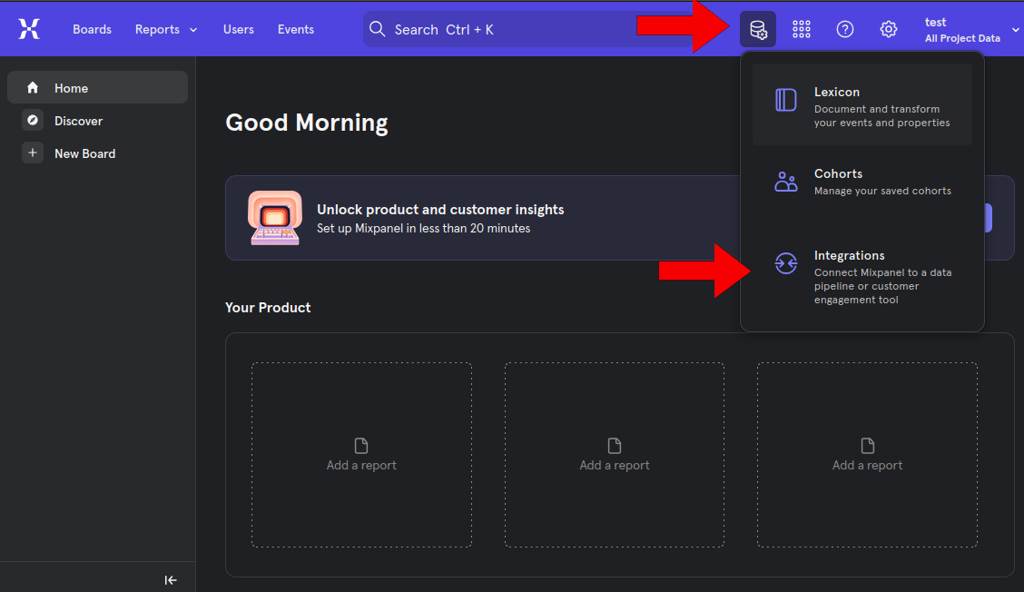Collapse the sidebar with arrow icon
Viewport: 1024px width, 592px height.
pos(170,580)
